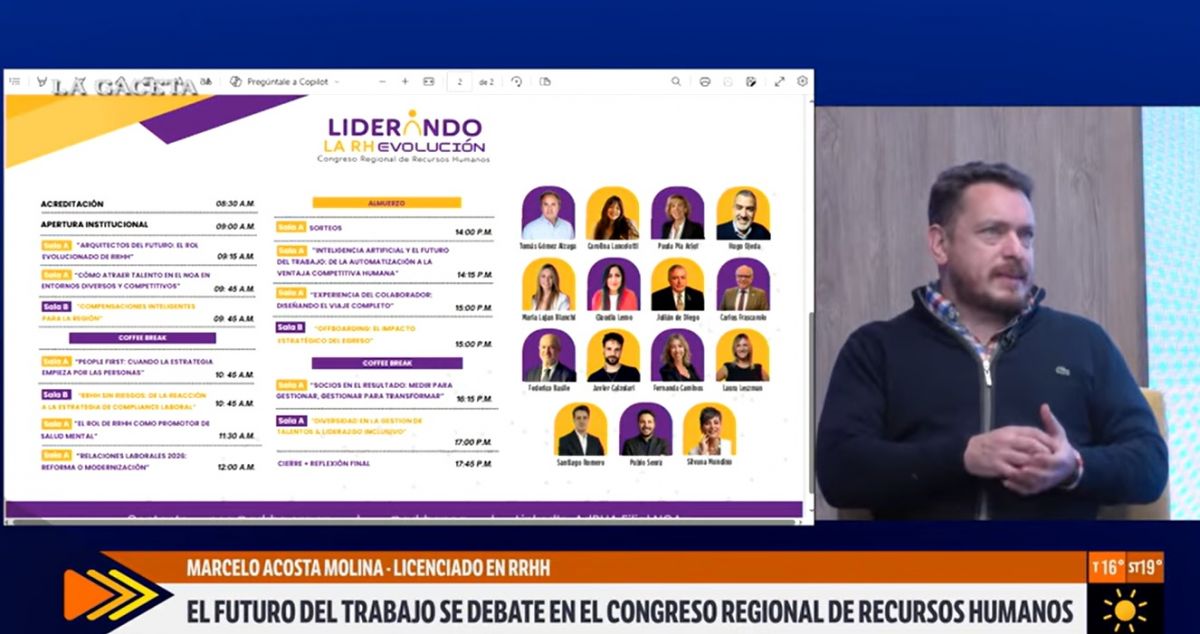Open the PDF table of contents icon

tap(17, 82)
